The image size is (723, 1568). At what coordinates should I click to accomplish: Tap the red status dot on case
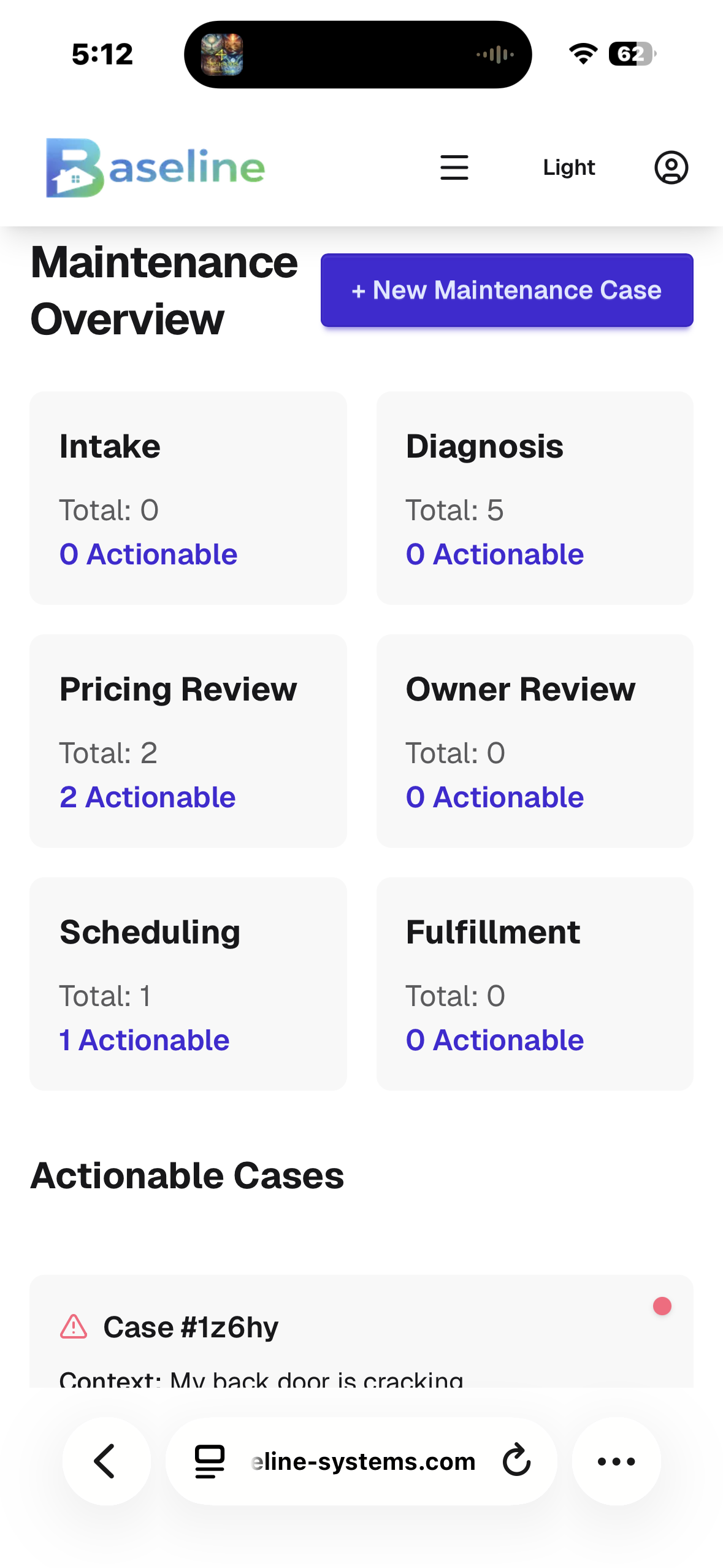[x=662, y=1306]
